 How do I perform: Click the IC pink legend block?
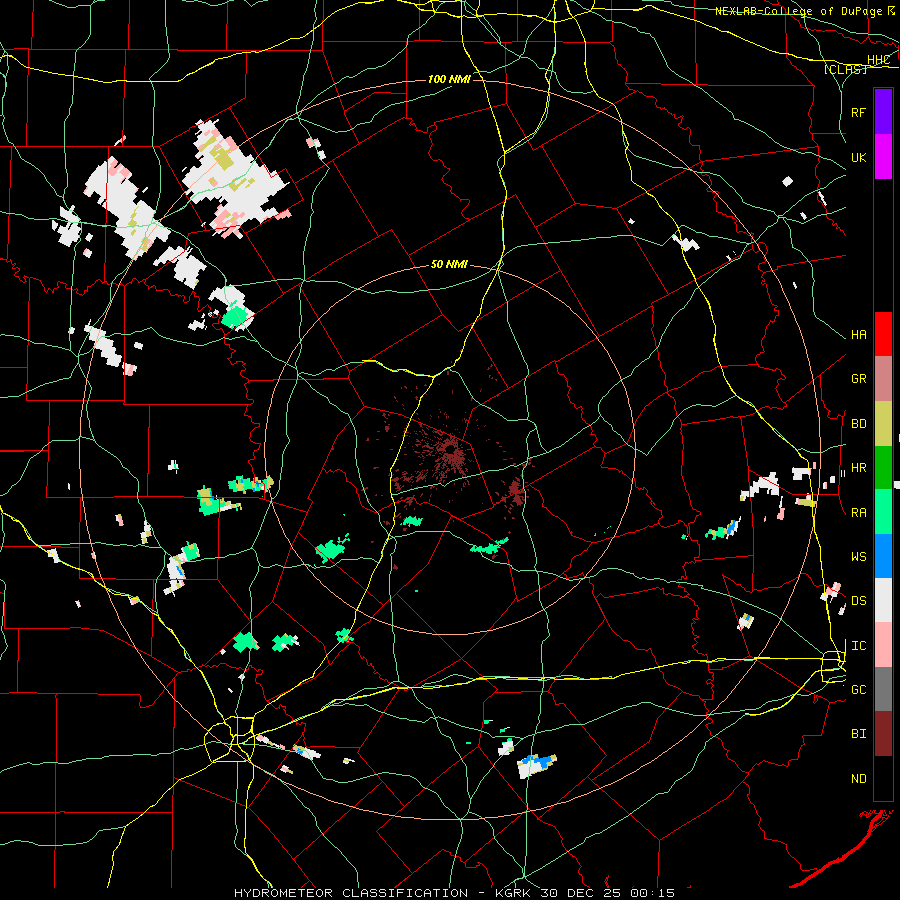click(883, 645)
